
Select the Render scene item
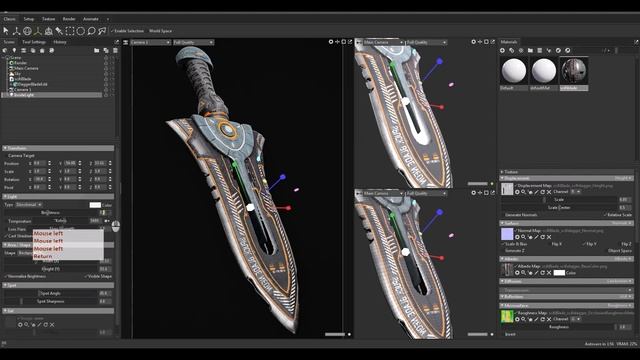click(20, 63)
